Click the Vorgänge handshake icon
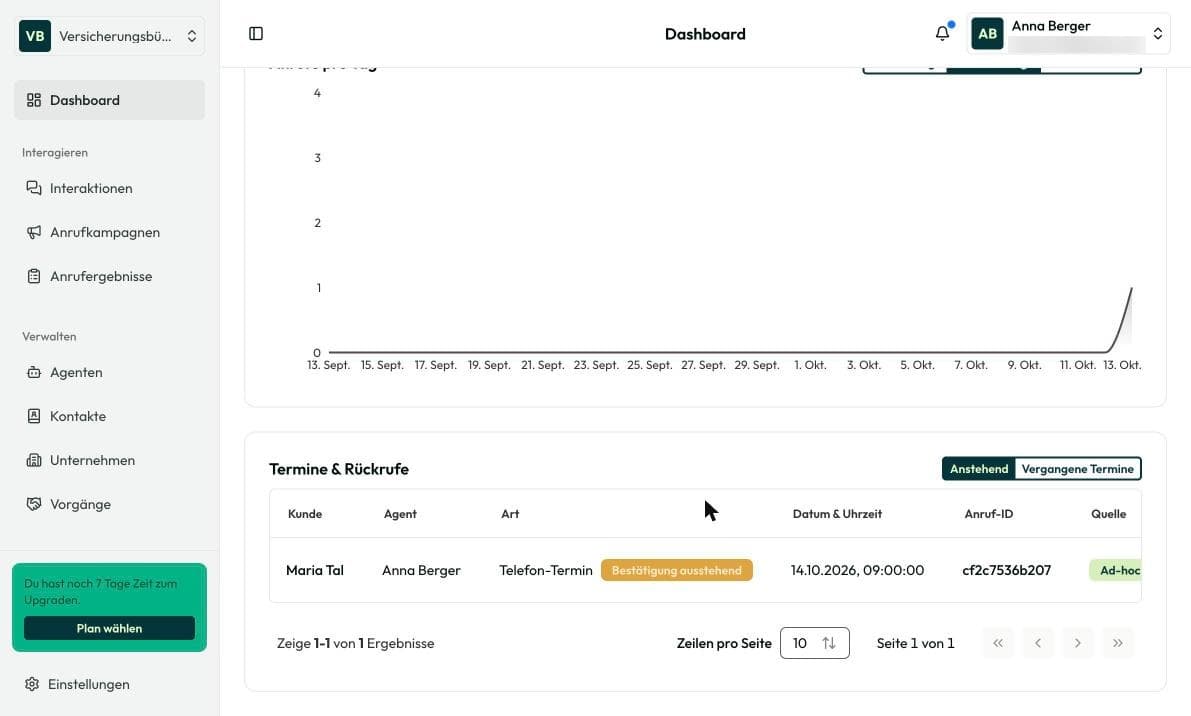The image size is (1191, 716). [x=33, y=503]
